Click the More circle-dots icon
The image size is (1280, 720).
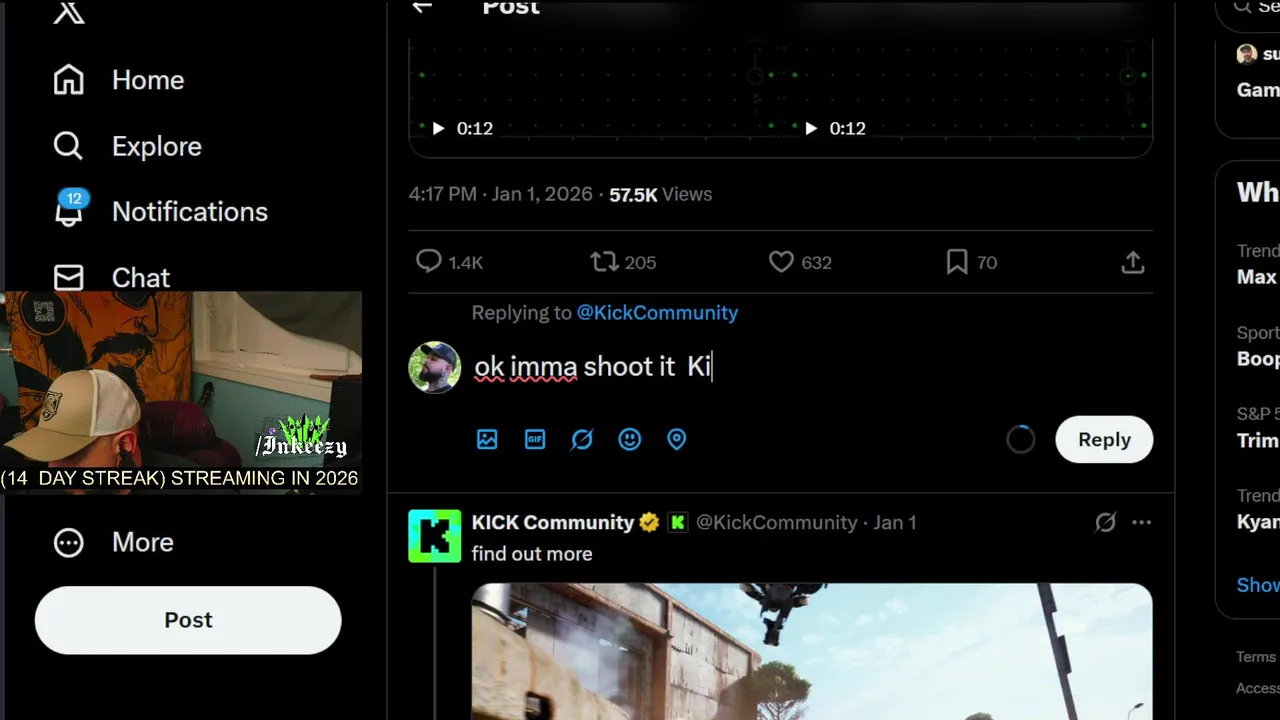pyautogui.click(x=69, y=542)
